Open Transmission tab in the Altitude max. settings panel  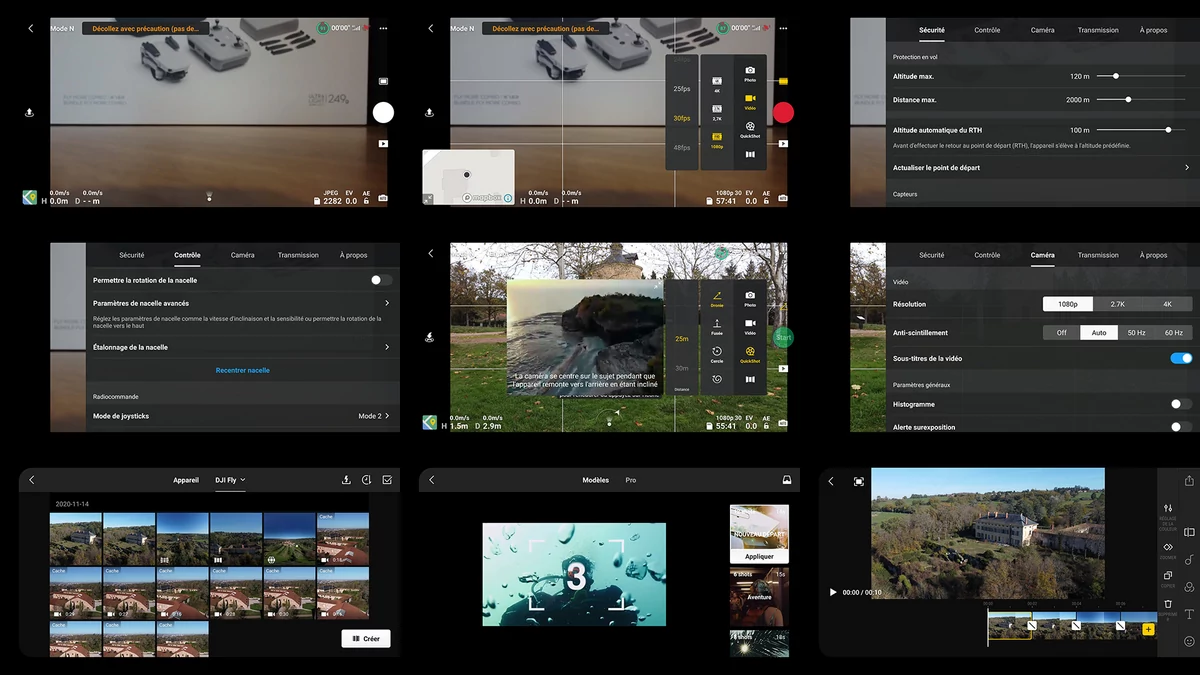[x=1098, y=30]
